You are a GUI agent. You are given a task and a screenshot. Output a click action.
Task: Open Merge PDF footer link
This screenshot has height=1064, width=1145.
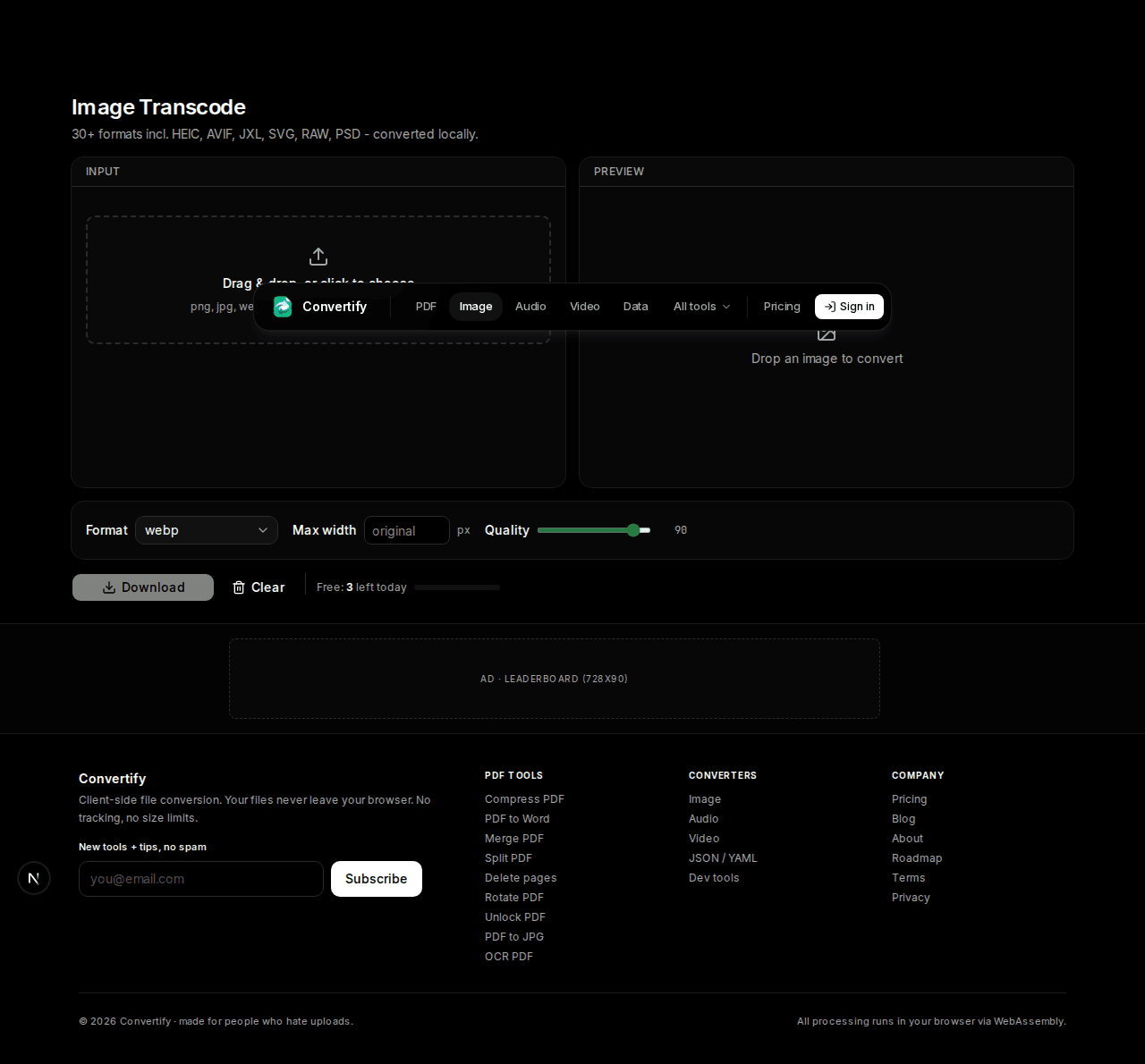514,839
